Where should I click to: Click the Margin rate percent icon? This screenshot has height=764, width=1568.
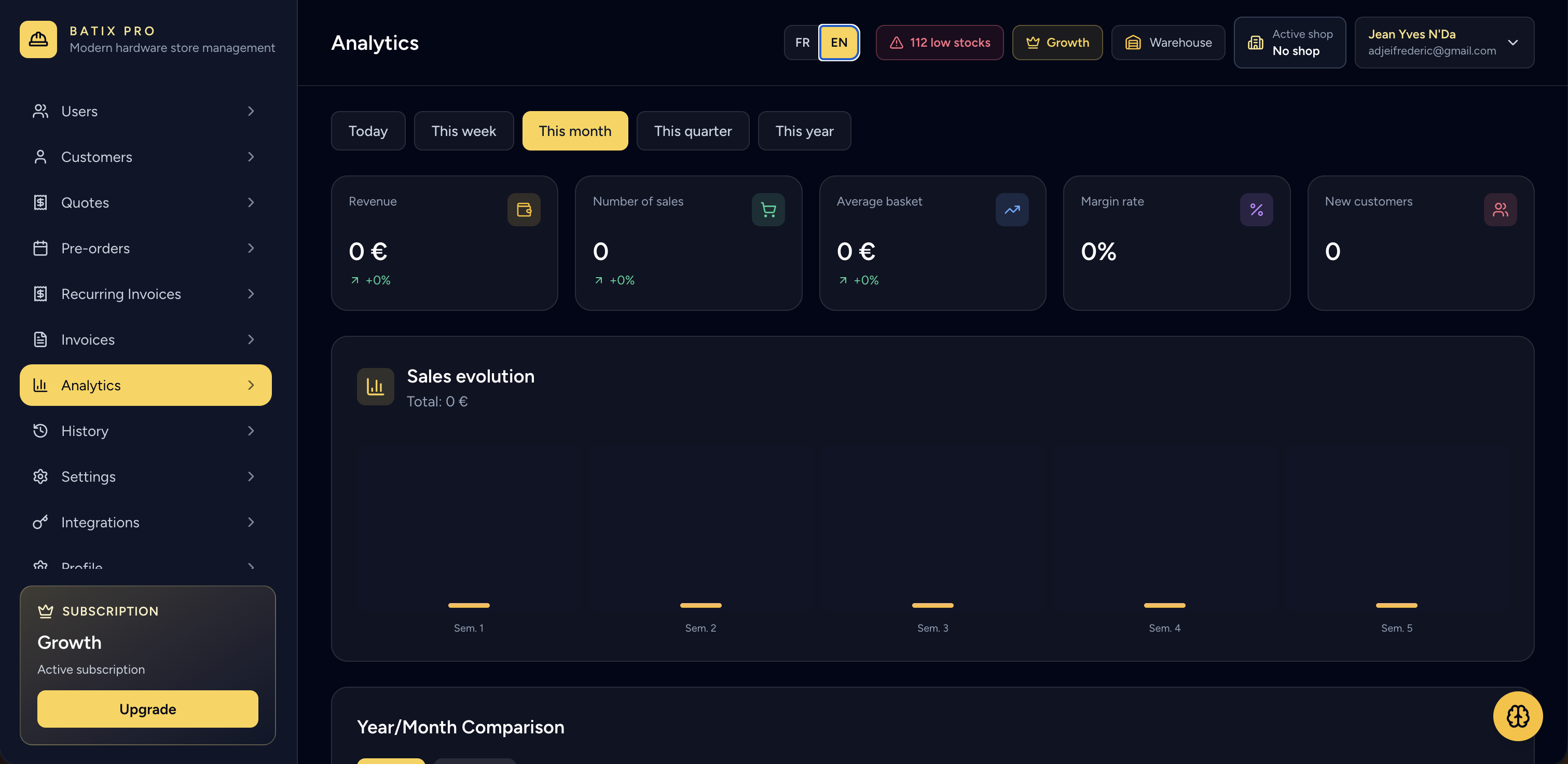tap(1256, 209)
